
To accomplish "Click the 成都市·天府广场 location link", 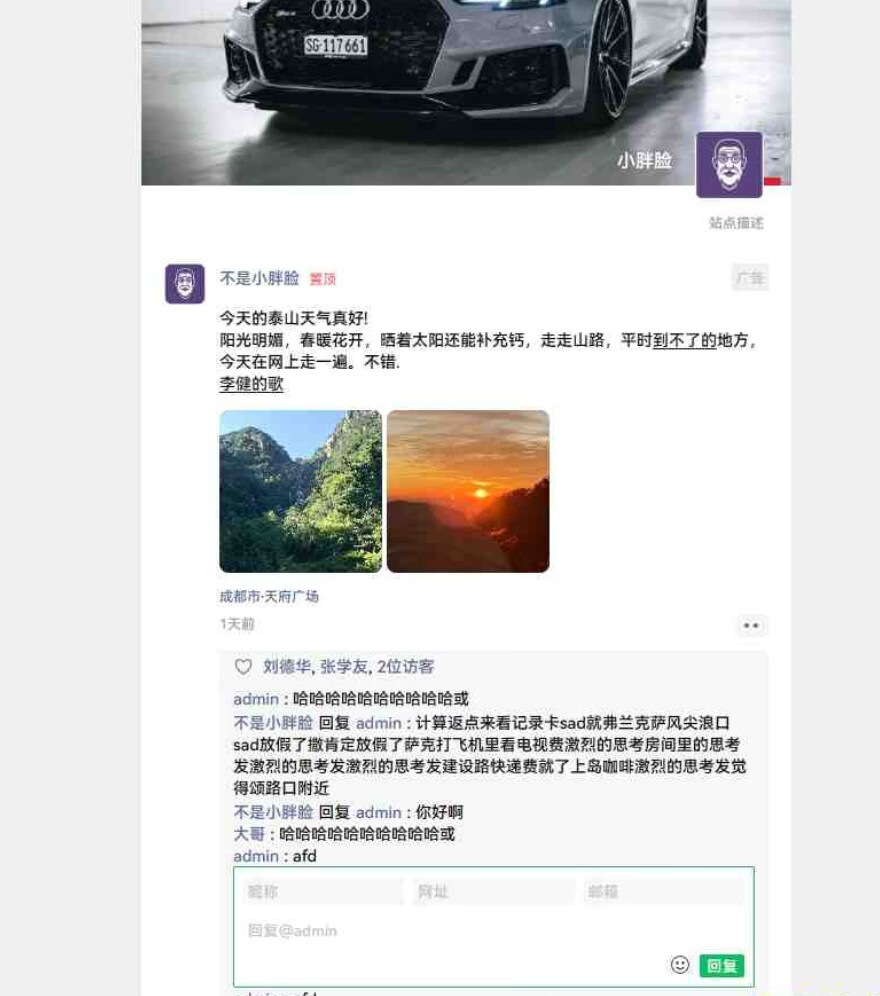I will click(x=269, y=596).
